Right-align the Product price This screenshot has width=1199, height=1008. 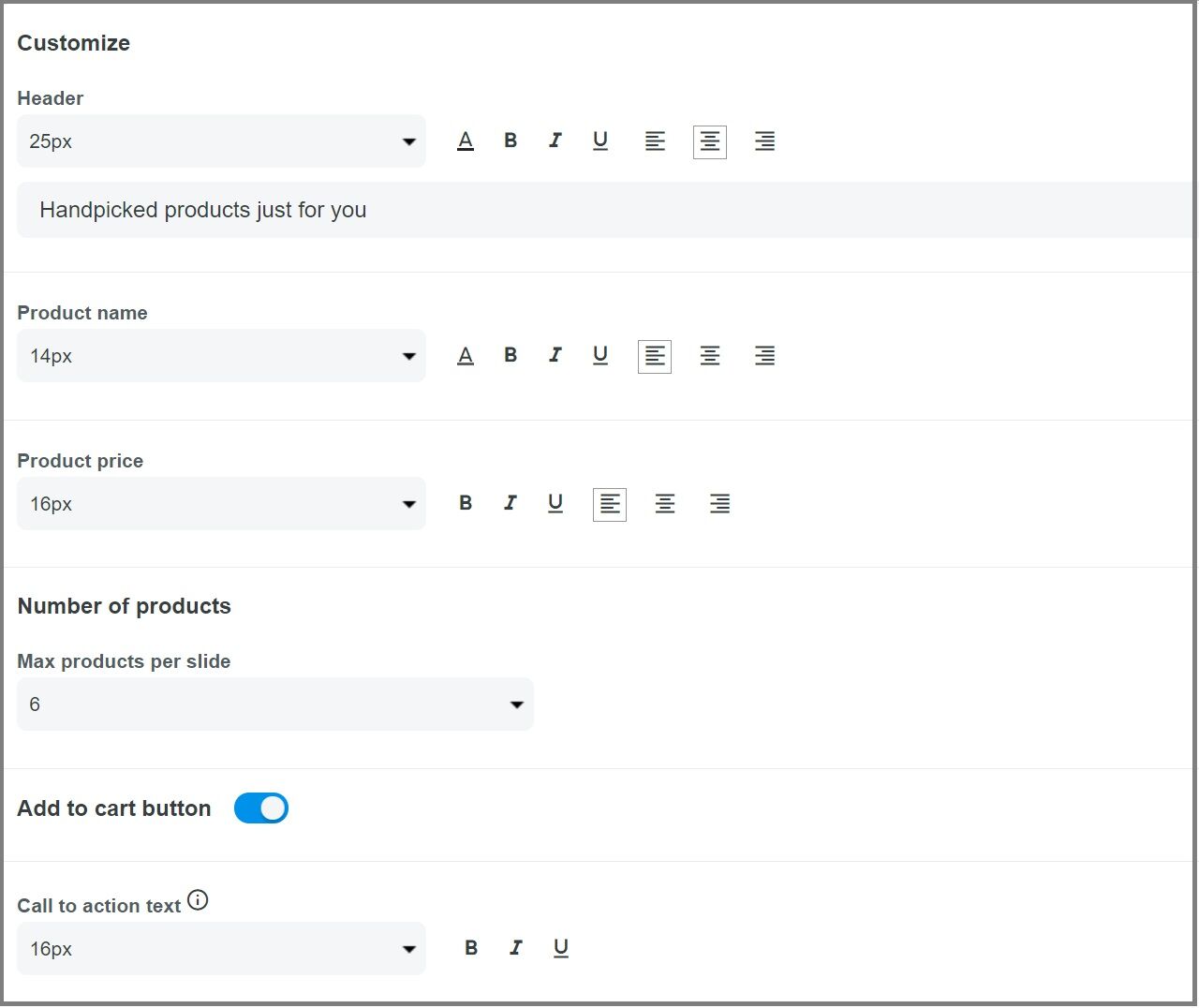[x=719, y=504]
